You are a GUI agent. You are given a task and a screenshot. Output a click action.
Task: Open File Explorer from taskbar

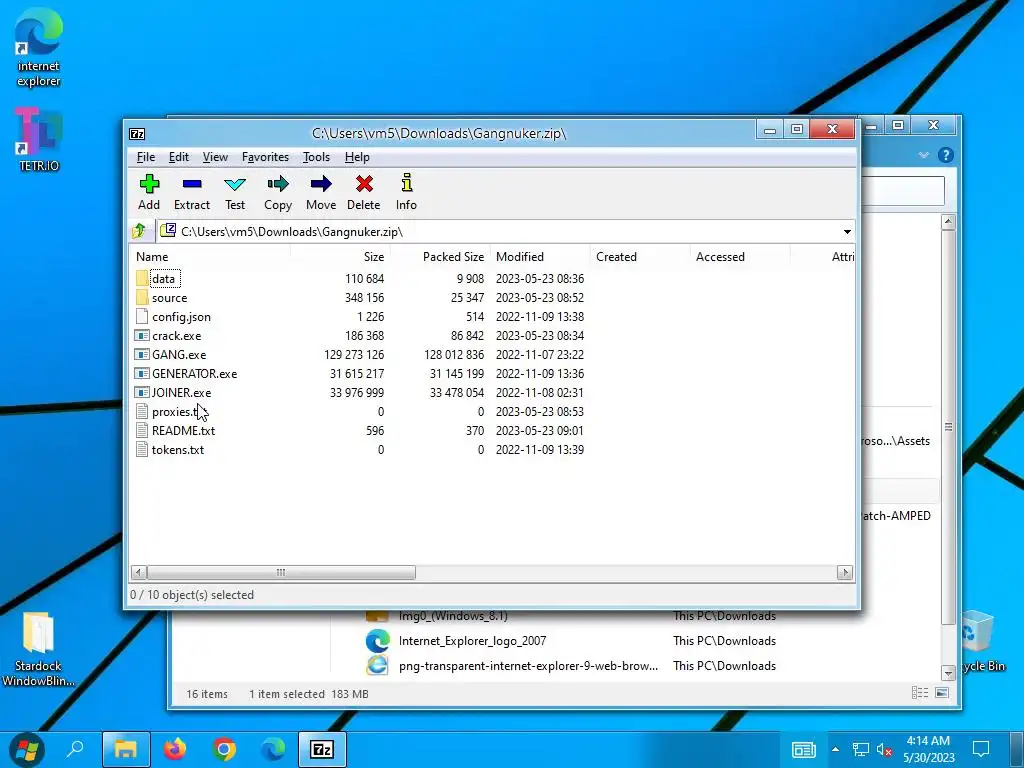125,749
